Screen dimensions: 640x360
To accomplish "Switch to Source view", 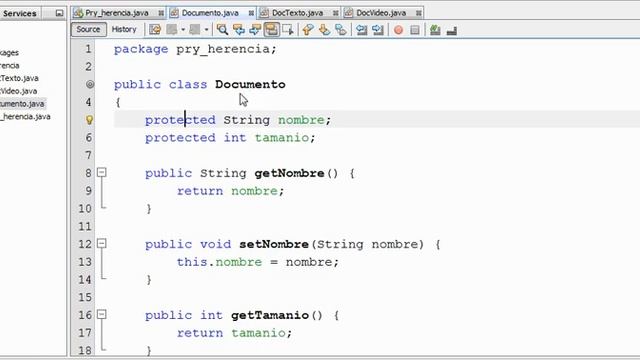I will click(x=89, y=29).
